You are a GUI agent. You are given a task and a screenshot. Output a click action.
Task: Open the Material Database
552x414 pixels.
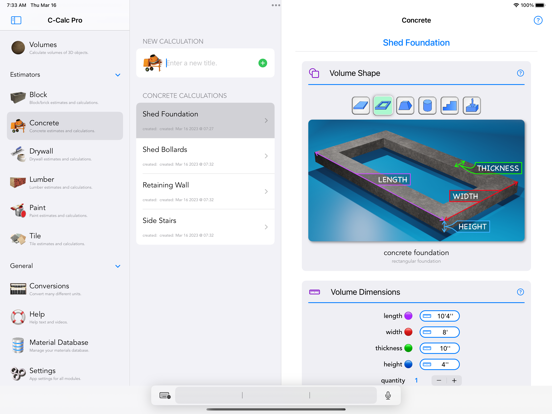[65, 345]
